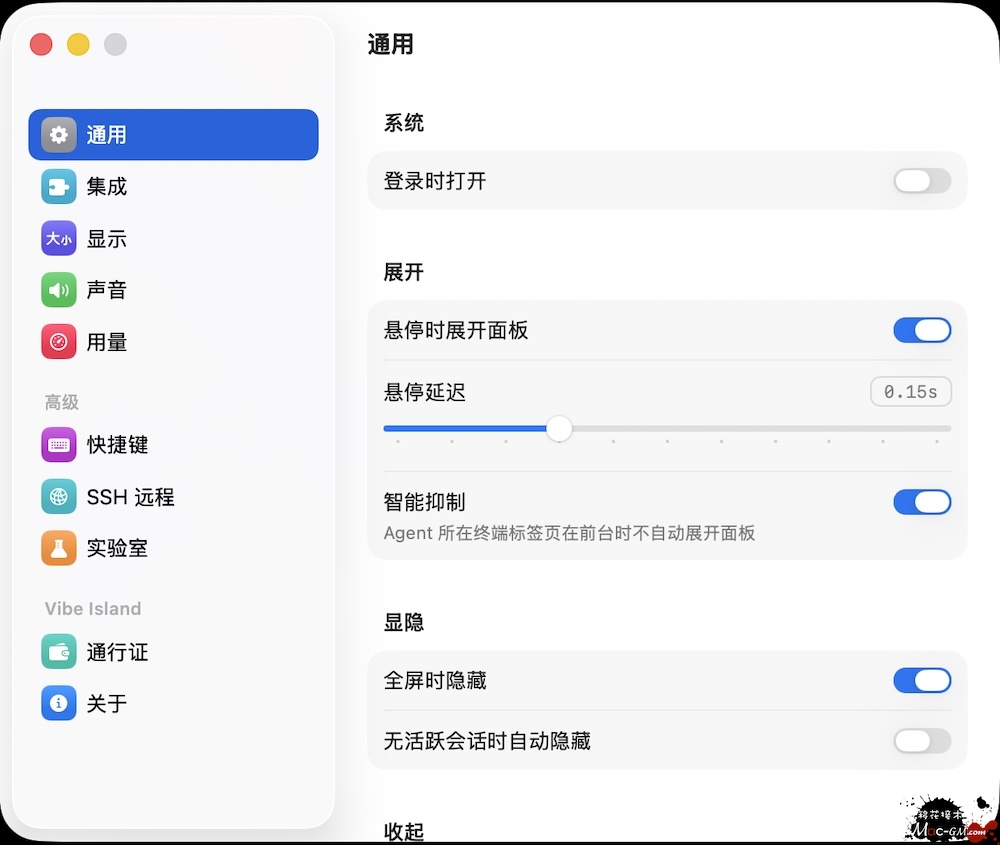
Task: Select the 实验室 flask icon
Action: [x=59, y=548]
